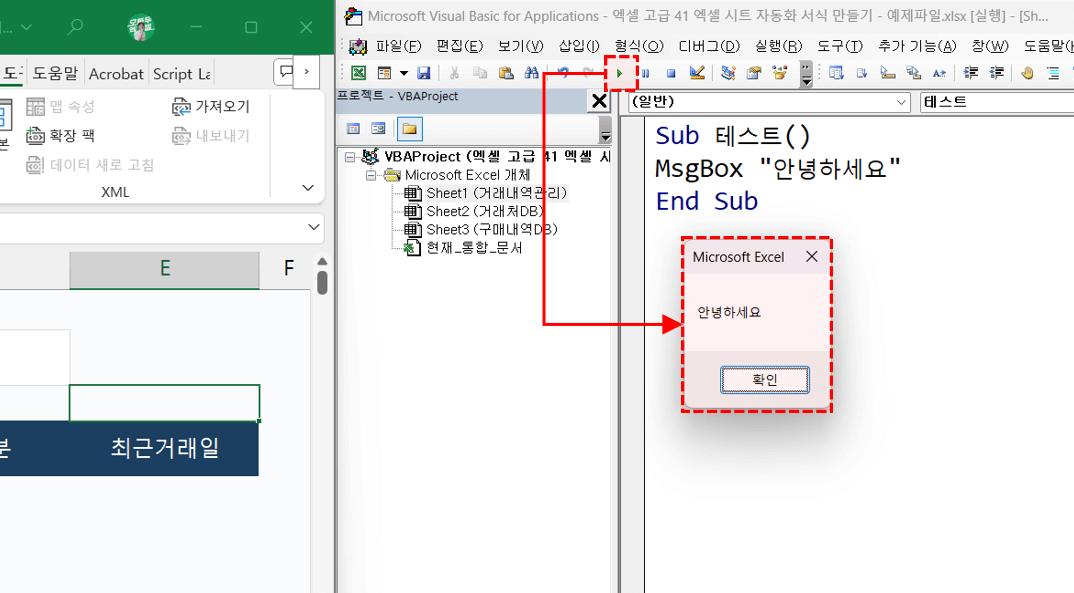Screen dimensions: 1074x593
Task: Run the macro with the green play icon
Action: click(620, 73)
